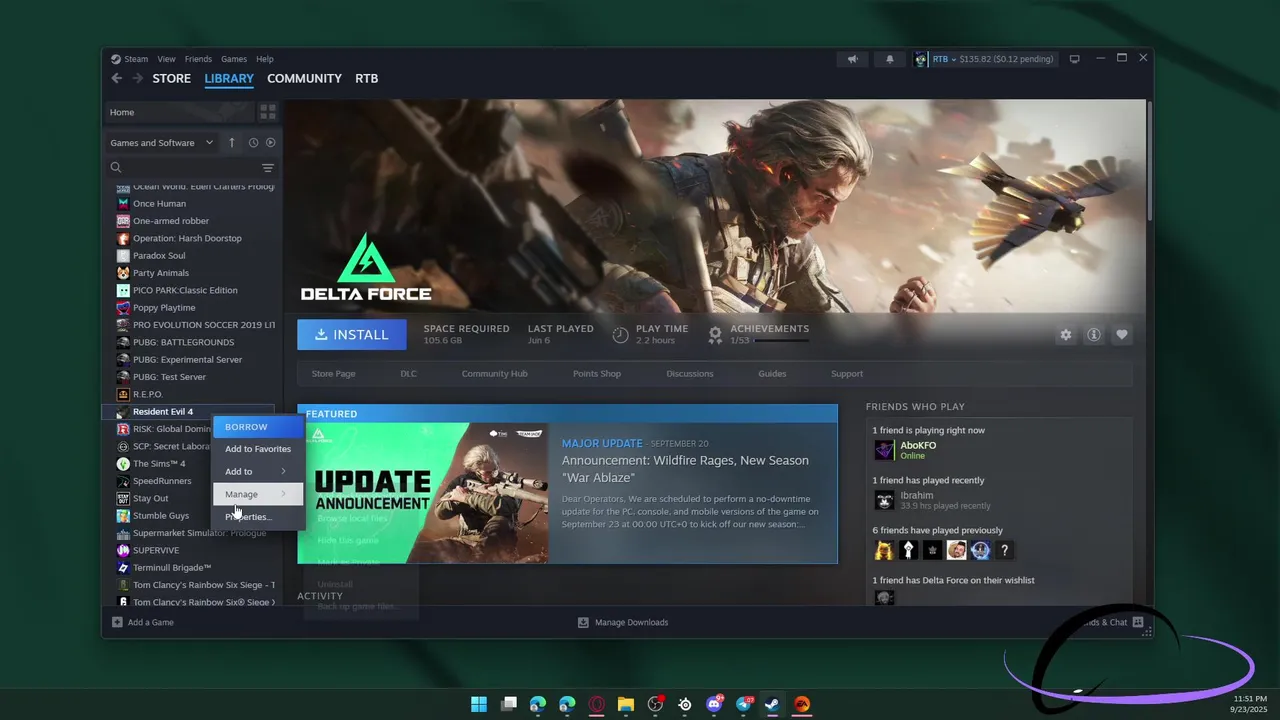
Task: Open Discord from taskbar
Action: coord(714,704)
